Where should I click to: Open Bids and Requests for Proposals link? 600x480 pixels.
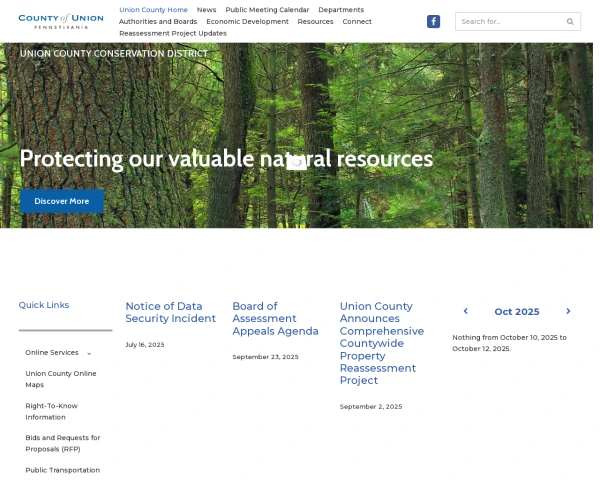tap(62, 443)
